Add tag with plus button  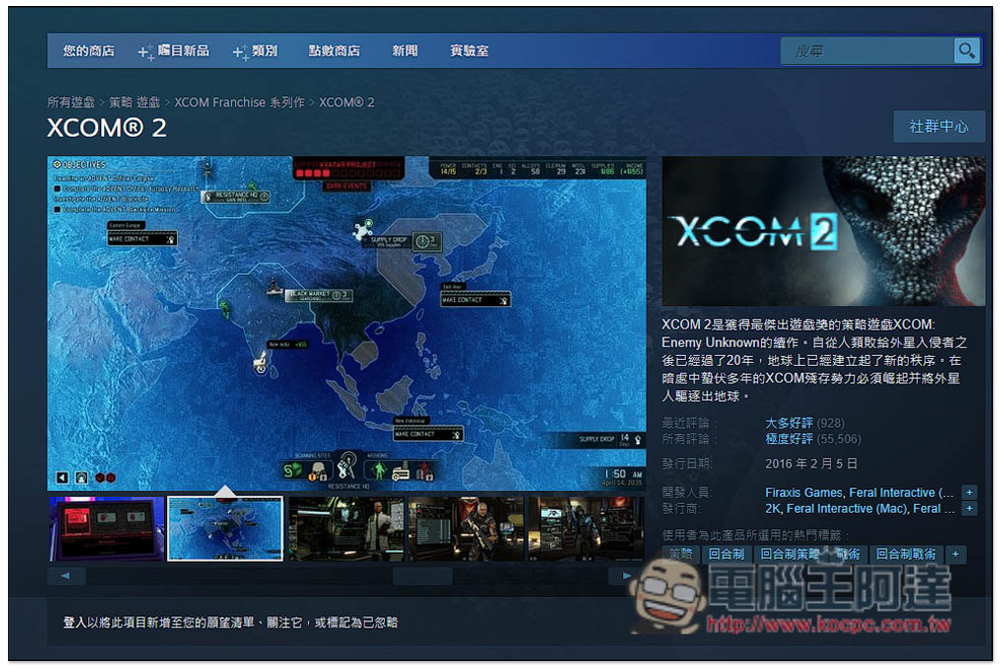coord(956,554)
